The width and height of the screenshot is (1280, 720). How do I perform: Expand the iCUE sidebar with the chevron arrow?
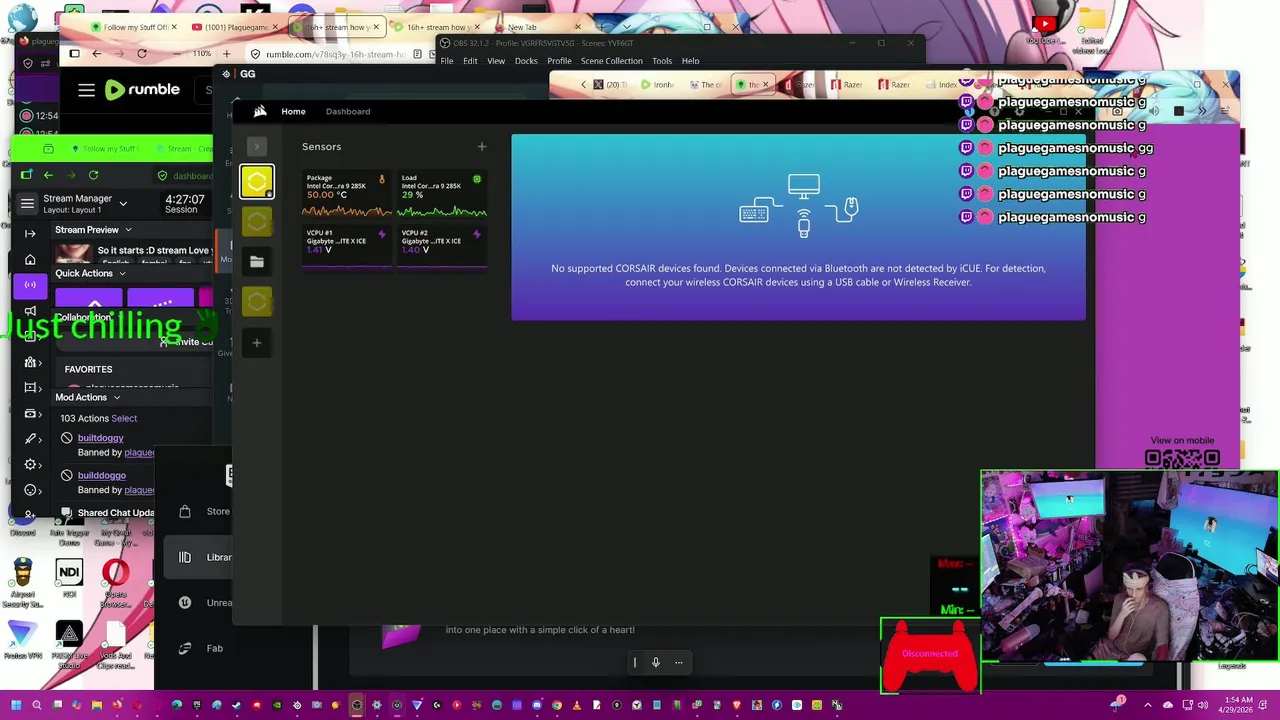pyautogui.click(x=256, y=147)
